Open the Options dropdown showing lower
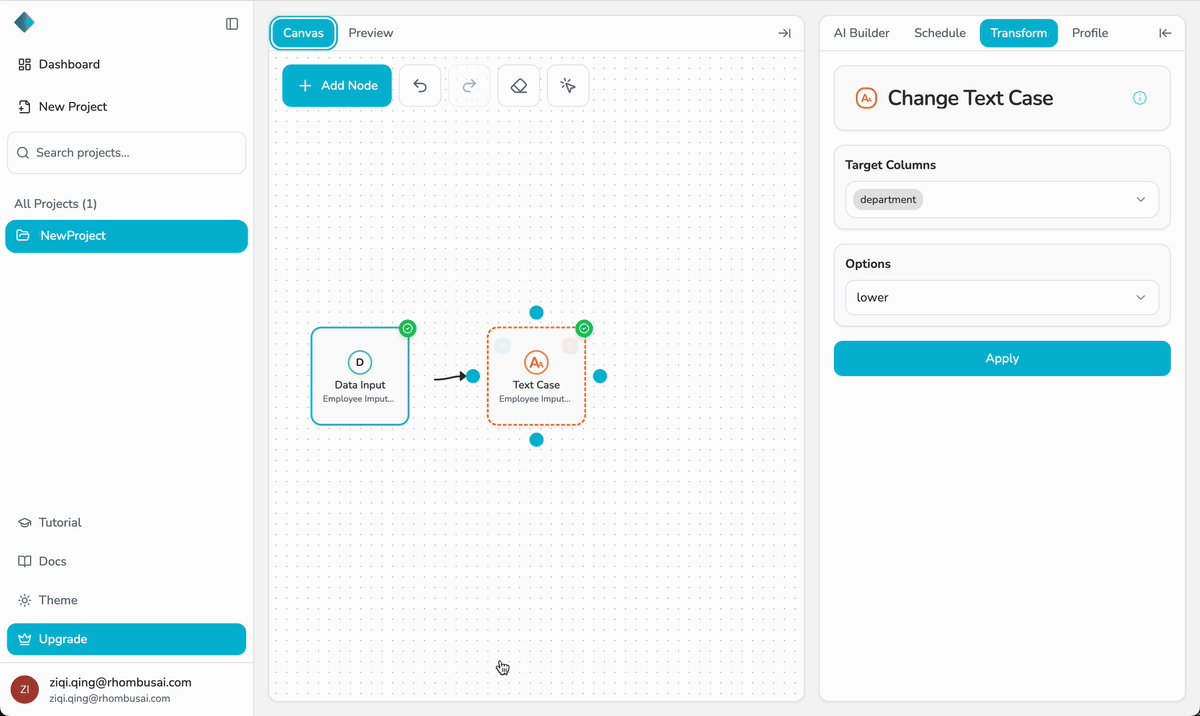Image resolution: width=1200 pixels, height=716 pixels. coord(1001,298)
